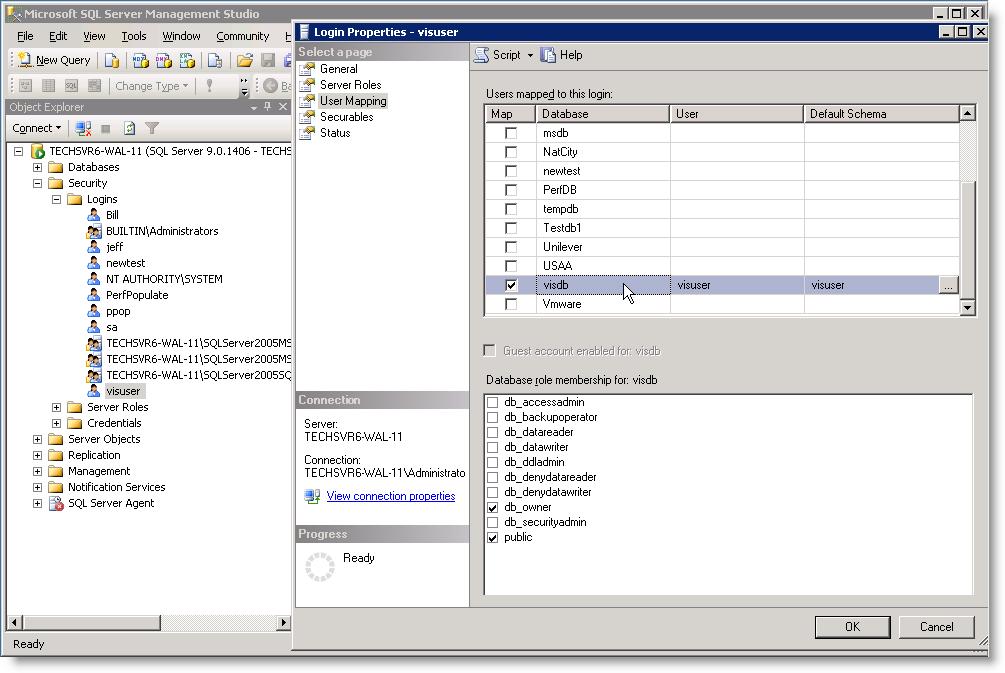Click the Back arrow navigation icon
Viewport: 1005px width, 673px height.
[270, 85]
